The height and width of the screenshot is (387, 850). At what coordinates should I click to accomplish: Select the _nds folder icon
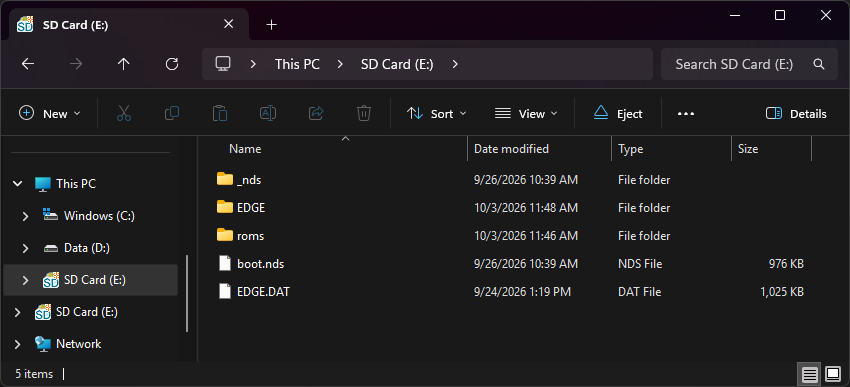coord(224,179)
